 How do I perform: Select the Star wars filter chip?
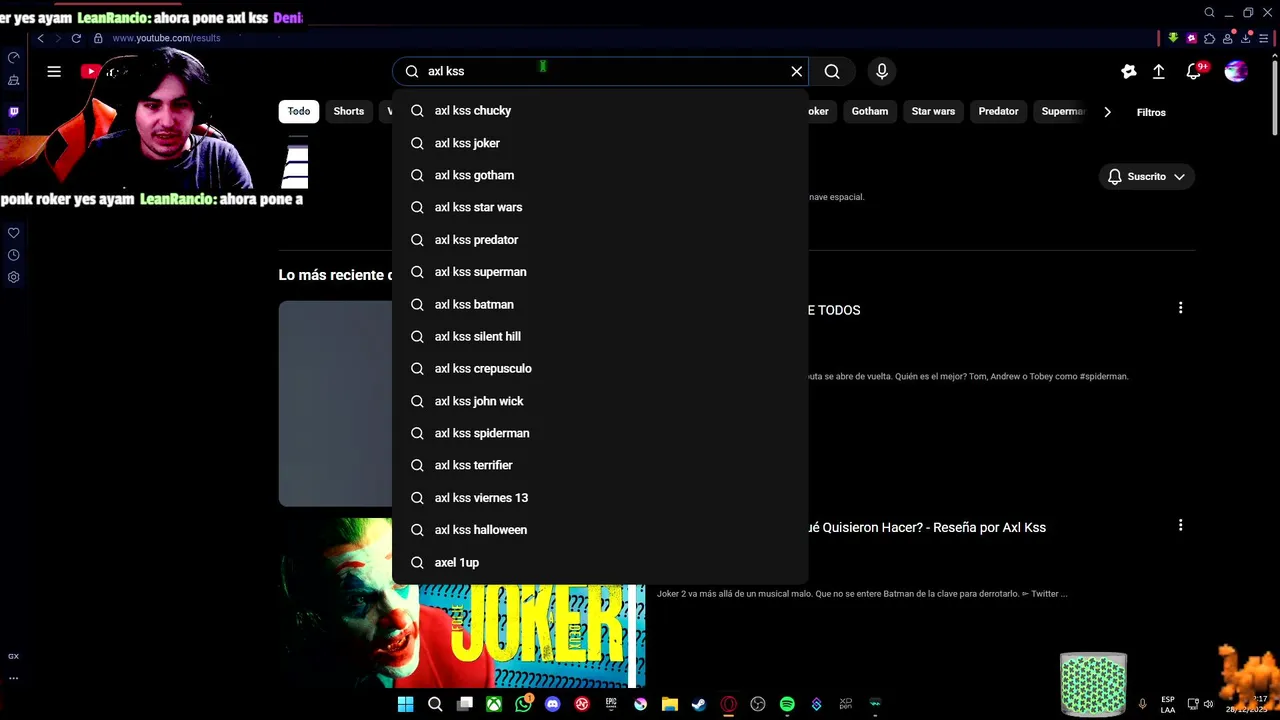[x=933, y=111]
